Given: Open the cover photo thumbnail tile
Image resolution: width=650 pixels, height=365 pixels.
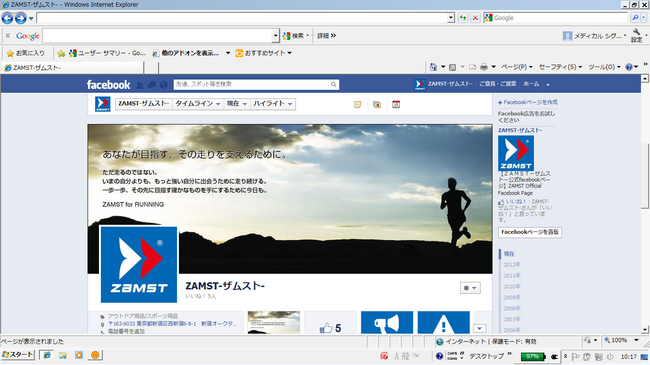Looking at the screenshot, I should point(274,322).
